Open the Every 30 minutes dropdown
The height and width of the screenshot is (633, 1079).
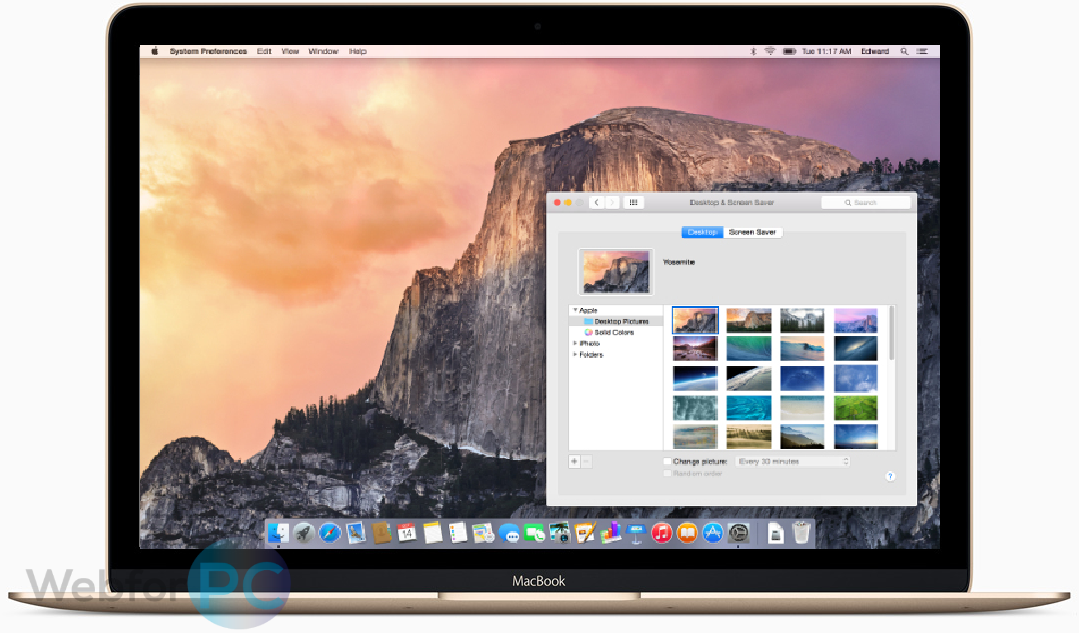(793, 462)
